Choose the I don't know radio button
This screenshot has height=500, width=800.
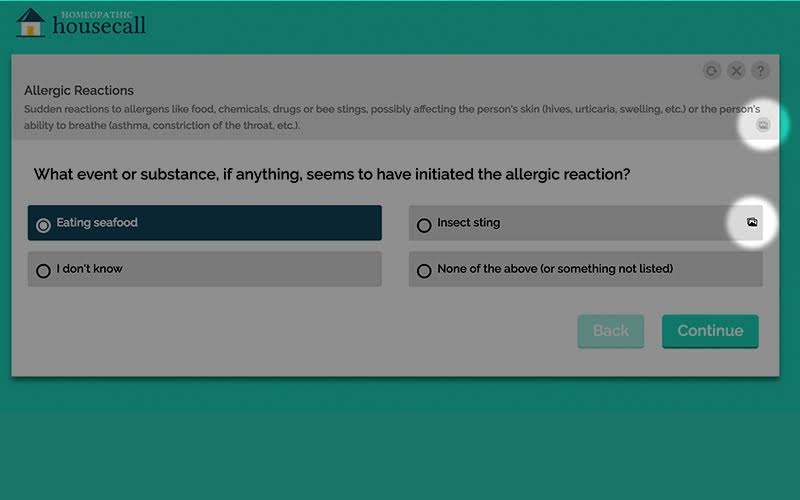[x=43, y=270]
